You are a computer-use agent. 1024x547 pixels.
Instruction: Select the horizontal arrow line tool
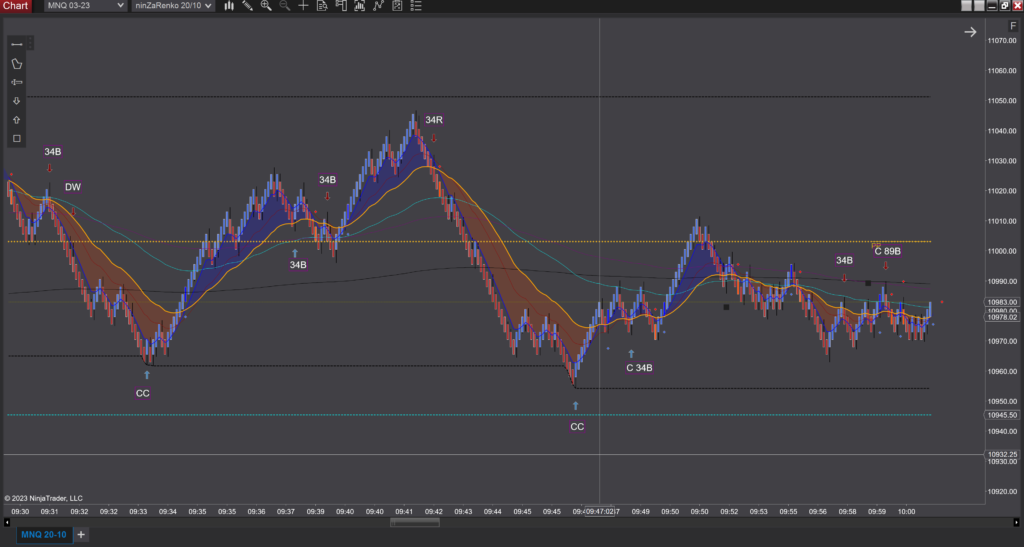click(x=17, y=82)
